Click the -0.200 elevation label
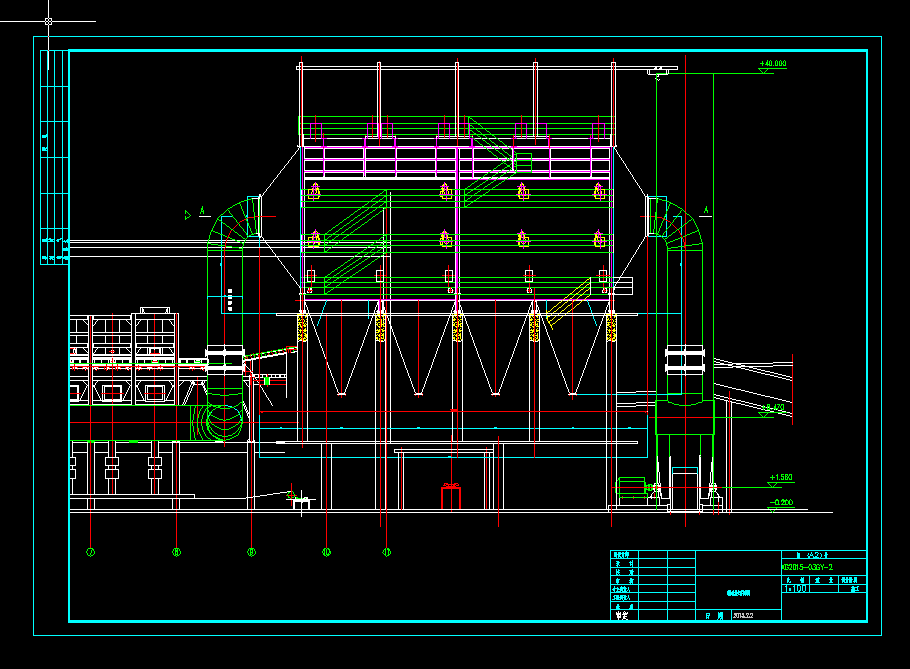Screen dimensions: 910x669 [x=781, y=502]
